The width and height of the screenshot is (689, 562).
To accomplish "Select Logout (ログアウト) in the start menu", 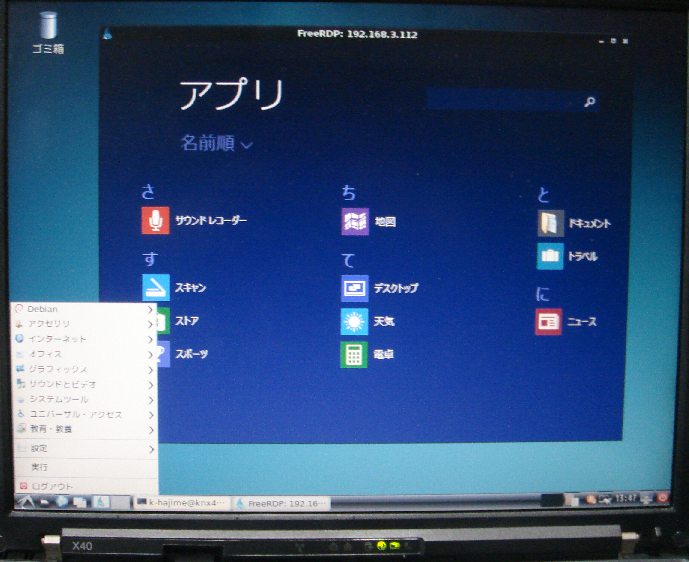I will click(85, 486).
